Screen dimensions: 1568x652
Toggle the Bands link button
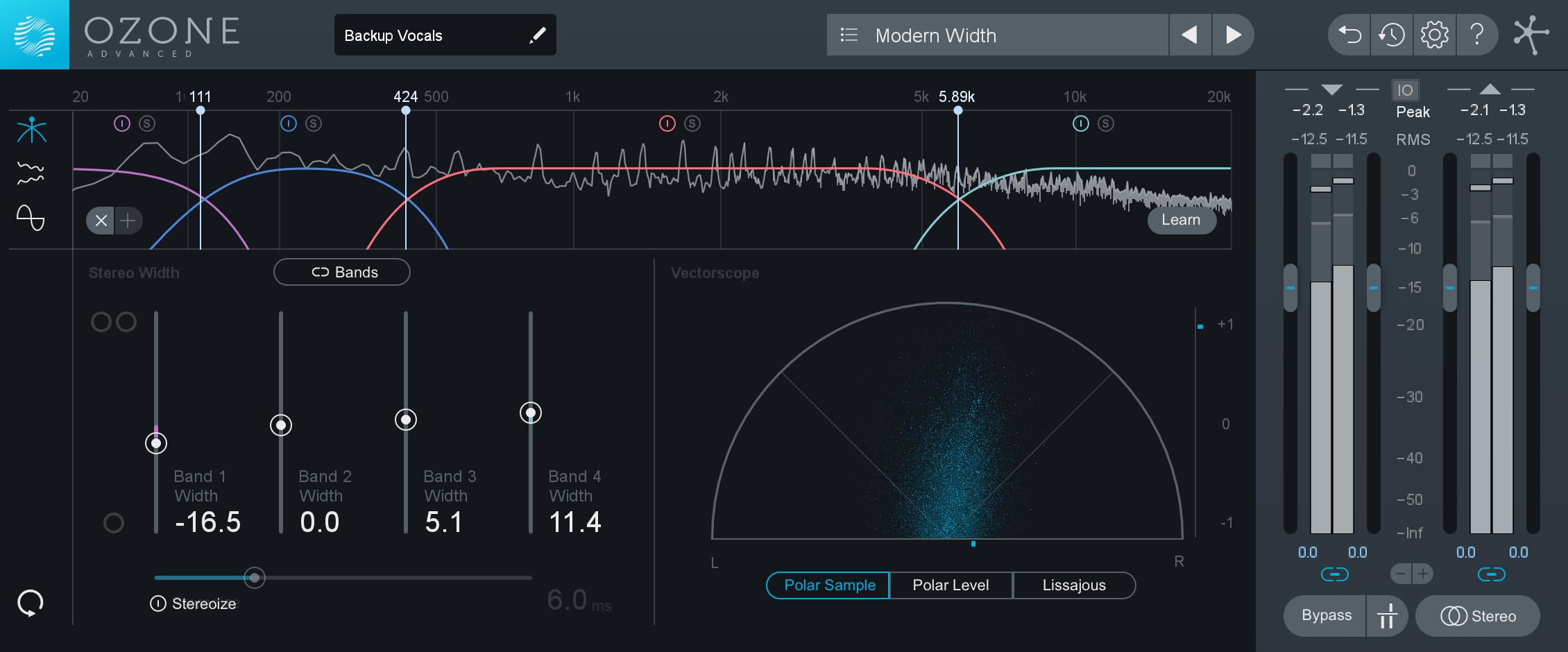click(x=342, y=272)
